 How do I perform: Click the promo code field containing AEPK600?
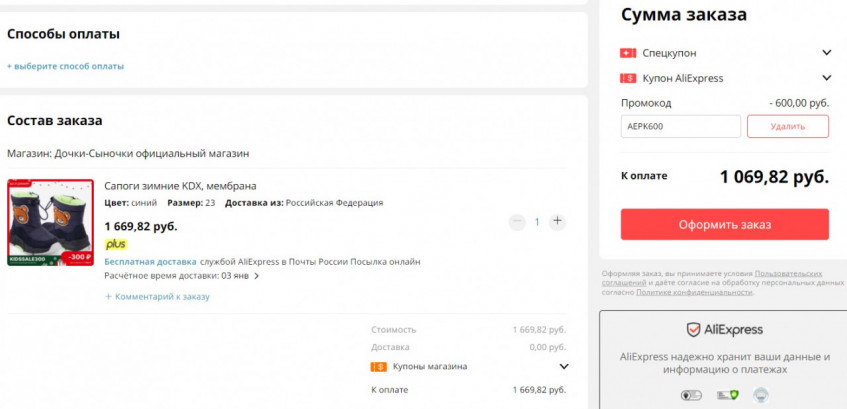[680, 126]
